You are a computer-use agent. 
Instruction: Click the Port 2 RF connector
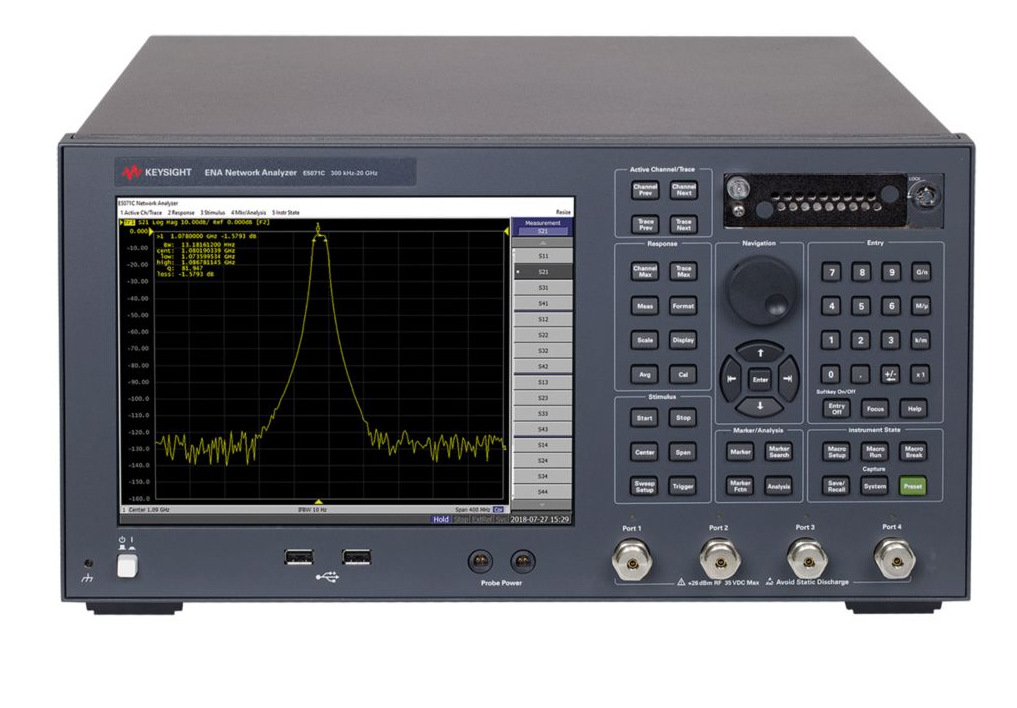719,560
